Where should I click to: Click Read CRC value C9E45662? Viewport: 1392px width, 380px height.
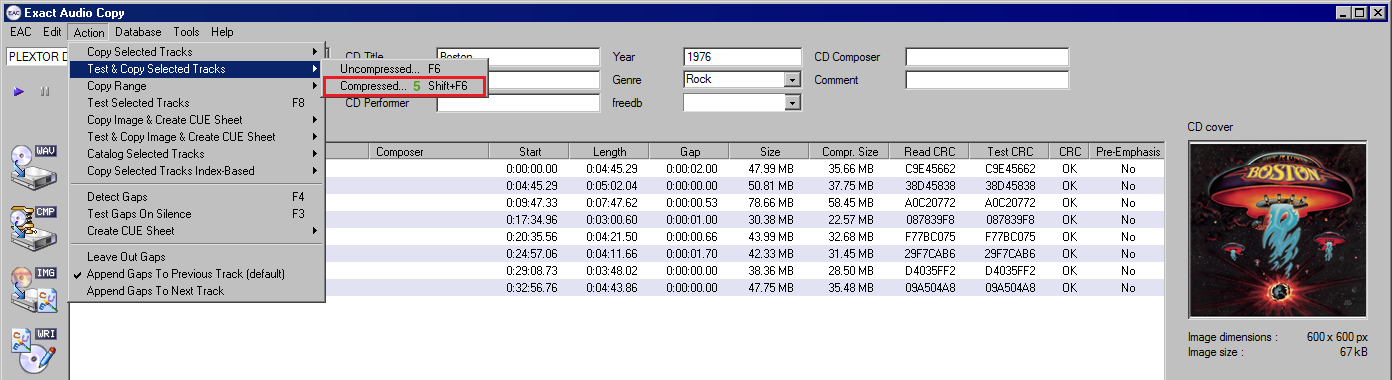click(x=930, y=169)
